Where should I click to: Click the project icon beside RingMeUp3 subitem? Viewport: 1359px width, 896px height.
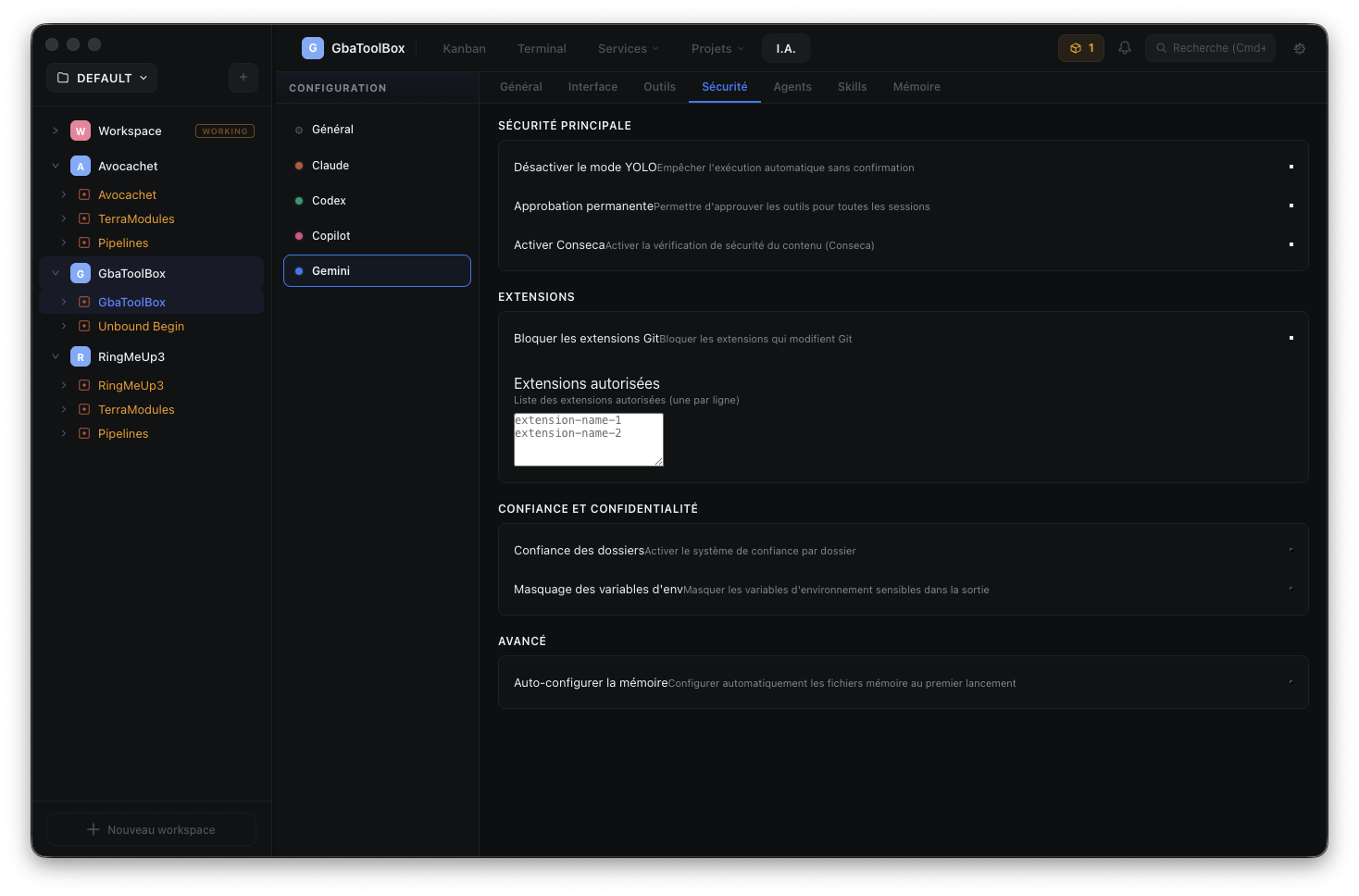pos(84,385)
